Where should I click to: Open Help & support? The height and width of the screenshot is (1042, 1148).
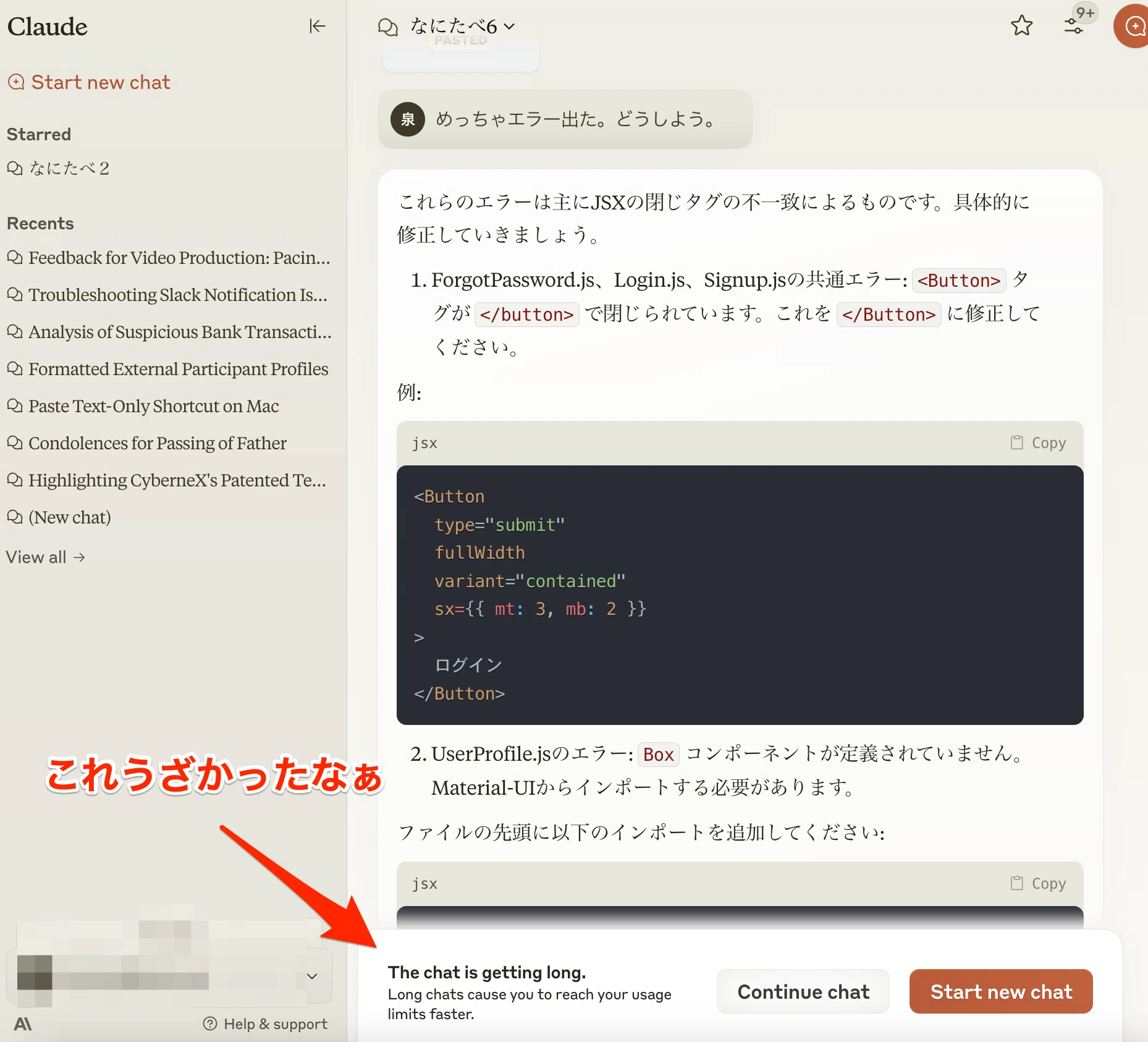click(x=265, y=1024)
